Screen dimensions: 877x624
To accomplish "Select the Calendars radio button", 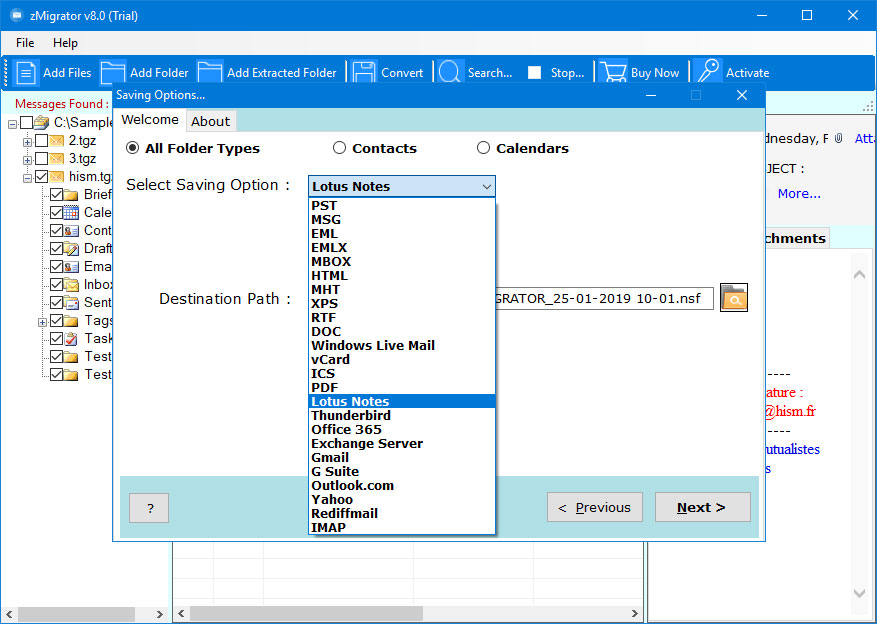I will (483, 148).
